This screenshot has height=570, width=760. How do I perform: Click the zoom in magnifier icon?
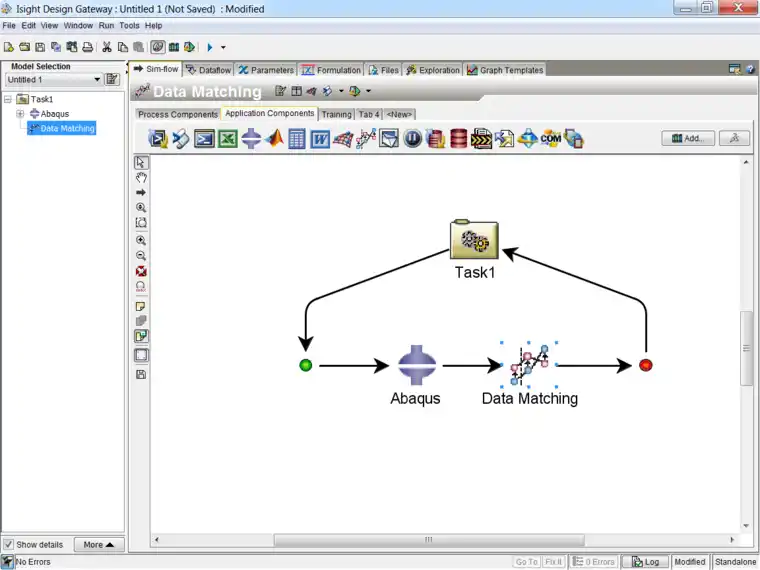[x=141, y=240]
